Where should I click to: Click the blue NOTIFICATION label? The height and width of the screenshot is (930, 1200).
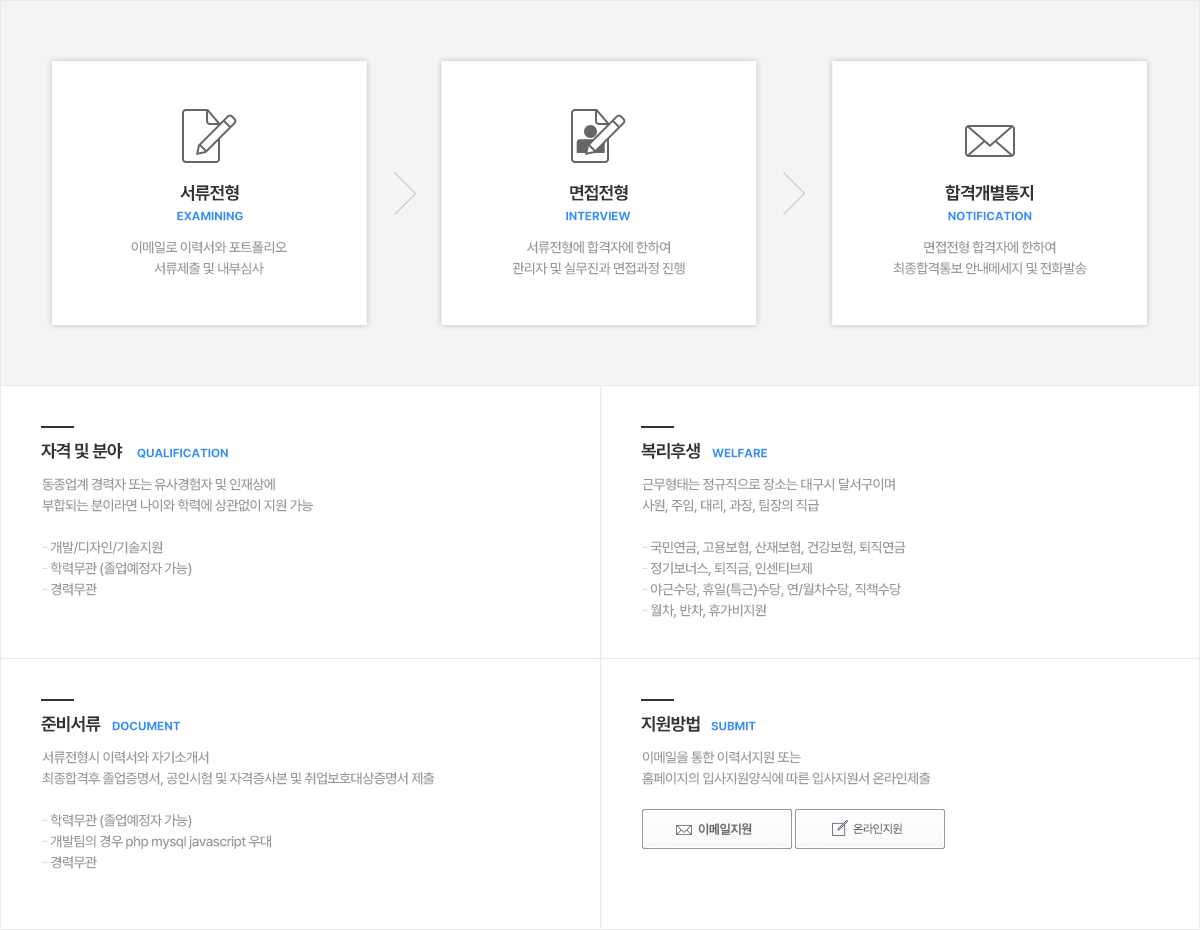989,216
